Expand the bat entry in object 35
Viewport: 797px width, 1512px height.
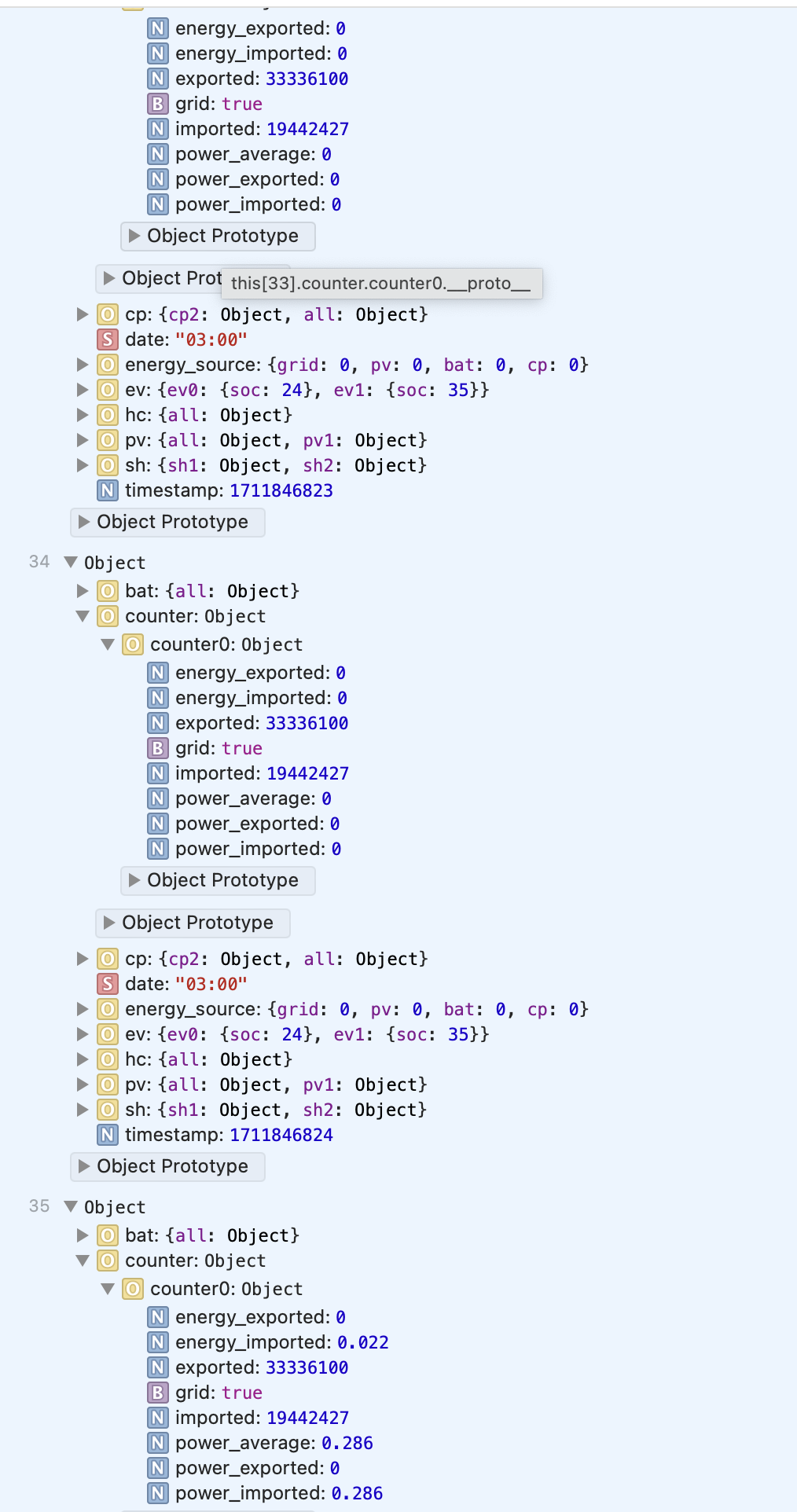83,1235
